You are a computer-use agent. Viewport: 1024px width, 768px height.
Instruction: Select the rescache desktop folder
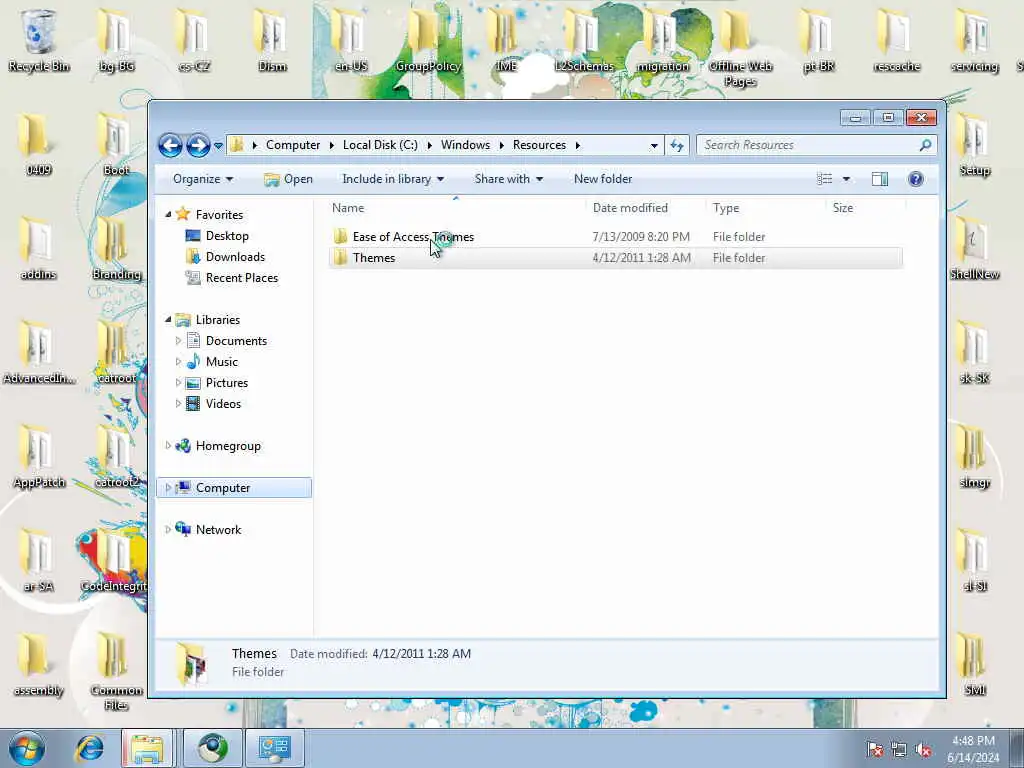tap(896, 40)
